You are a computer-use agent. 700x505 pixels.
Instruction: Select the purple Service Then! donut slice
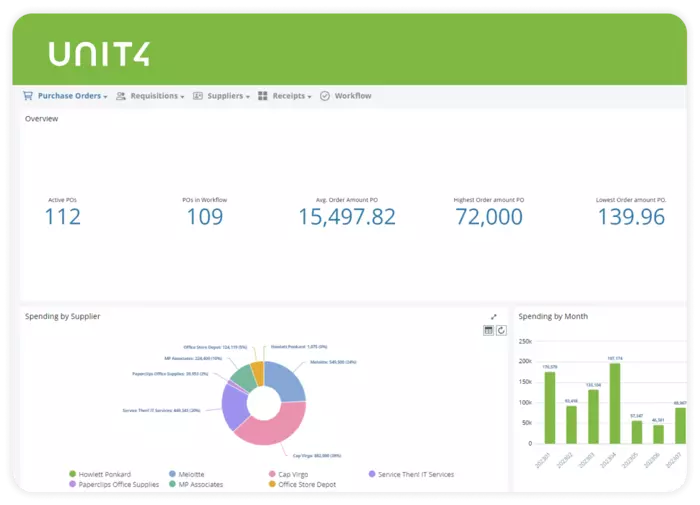(233, 406)
